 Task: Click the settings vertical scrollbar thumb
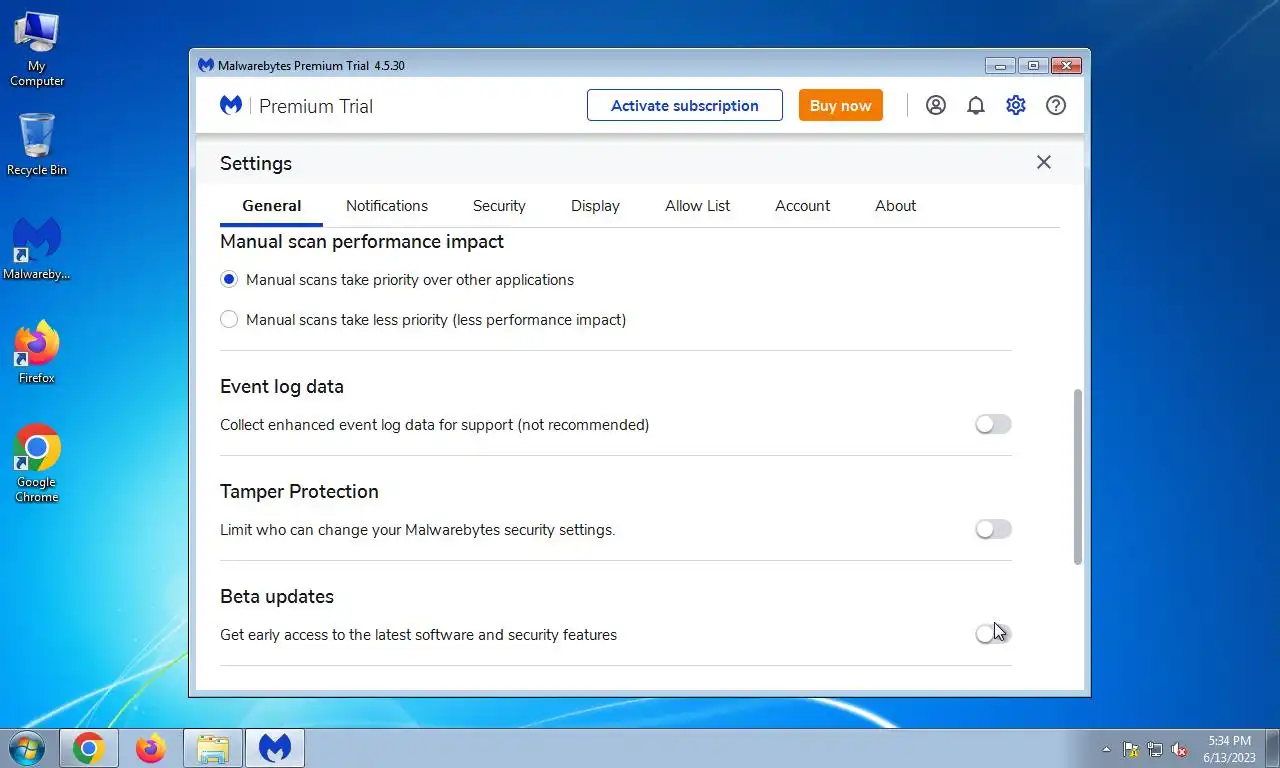click(x=1078, y=477)
